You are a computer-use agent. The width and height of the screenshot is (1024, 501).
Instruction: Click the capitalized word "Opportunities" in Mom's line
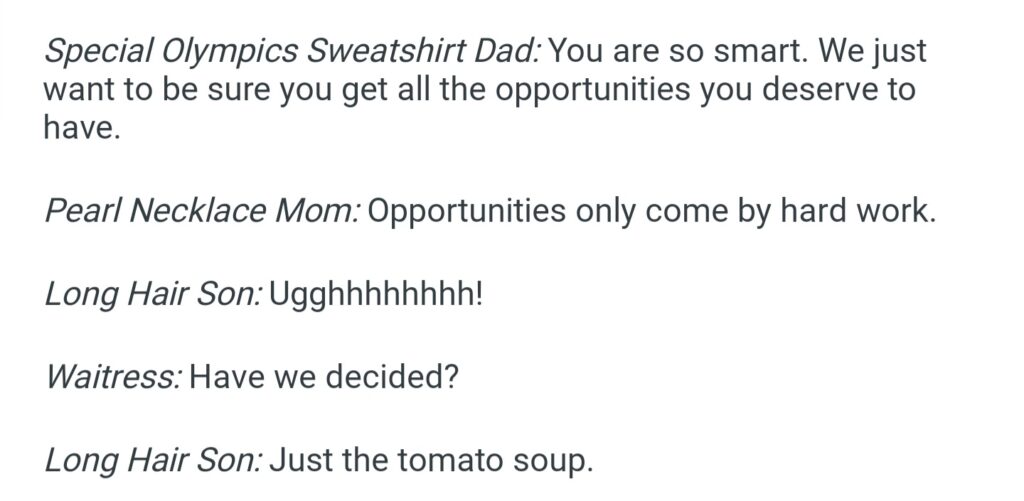pyautogui.click(x=472, y=212)
